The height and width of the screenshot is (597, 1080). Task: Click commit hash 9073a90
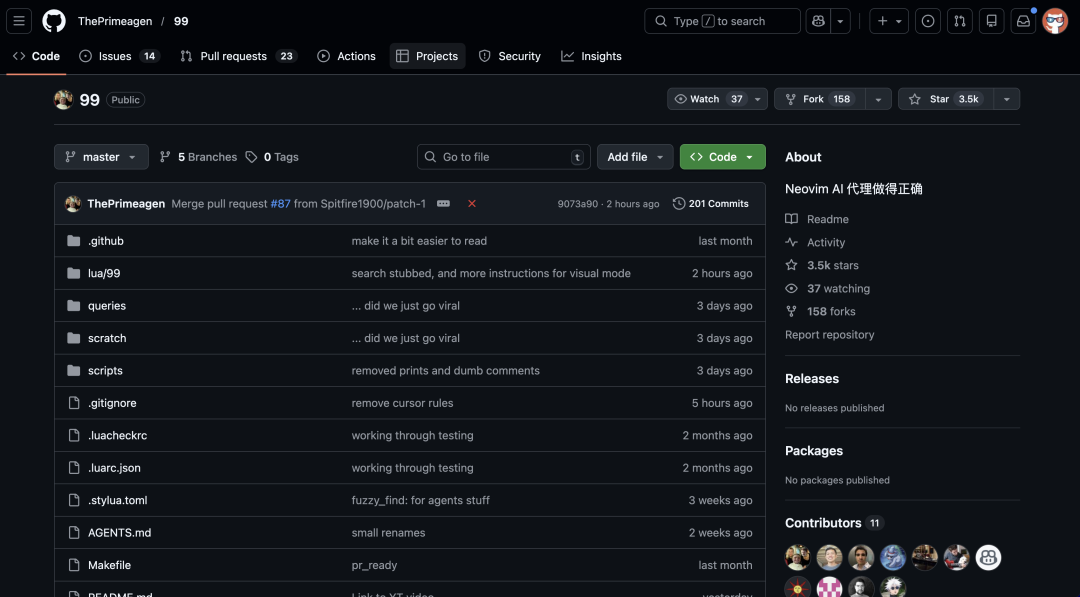577,204
